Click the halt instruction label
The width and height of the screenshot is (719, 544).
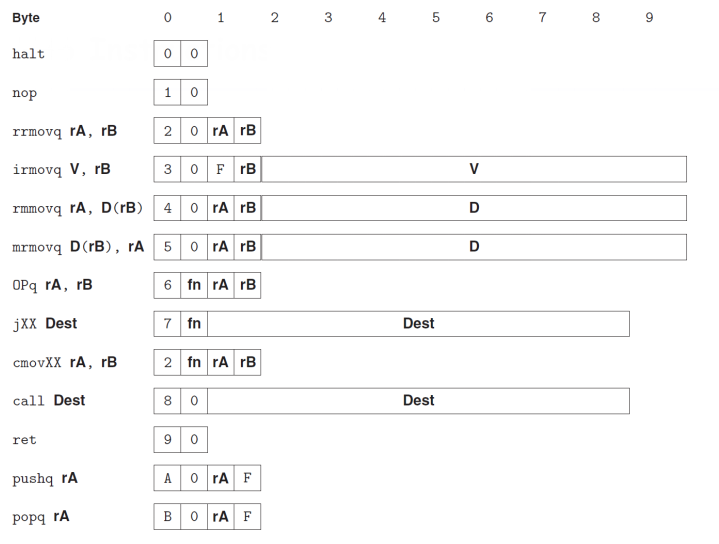coord(29,54)
